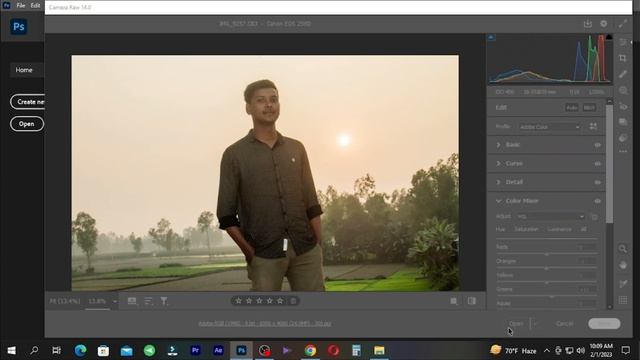
Task: Open the Masking tool
Action: pyautogui.click(x=622, y=90)
